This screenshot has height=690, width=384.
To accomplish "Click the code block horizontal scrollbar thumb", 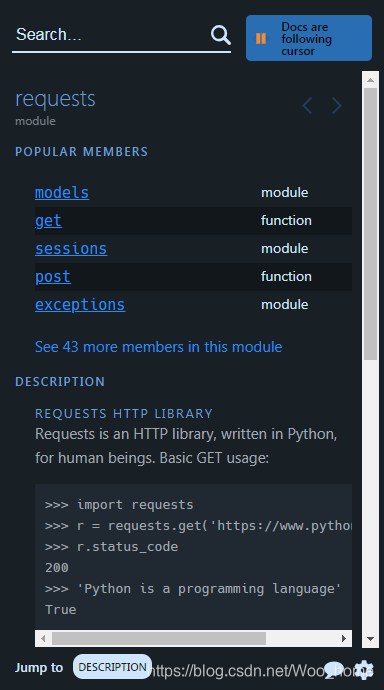I will coord(159,638).
